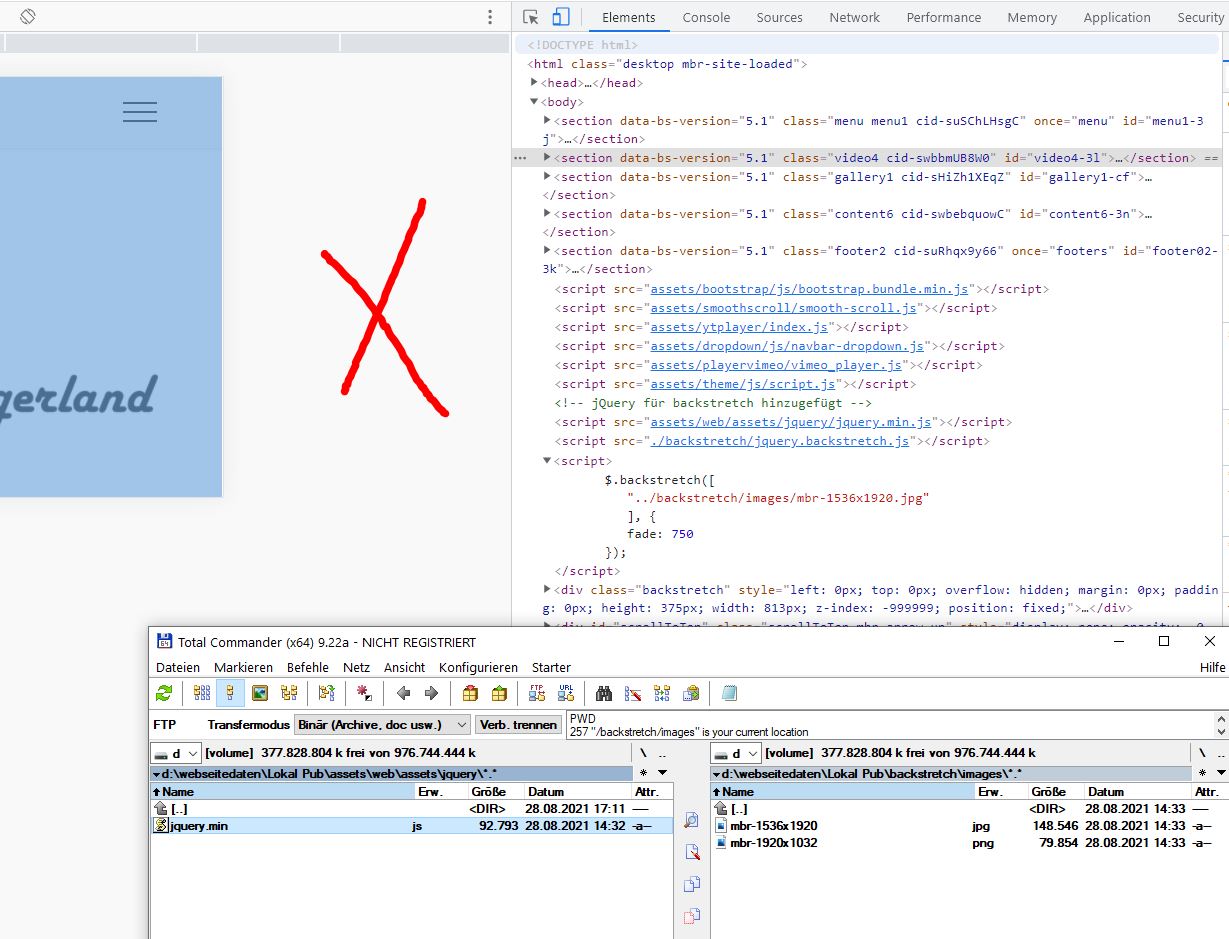Click the notepad icon in the toolbar

click(729, 693)
